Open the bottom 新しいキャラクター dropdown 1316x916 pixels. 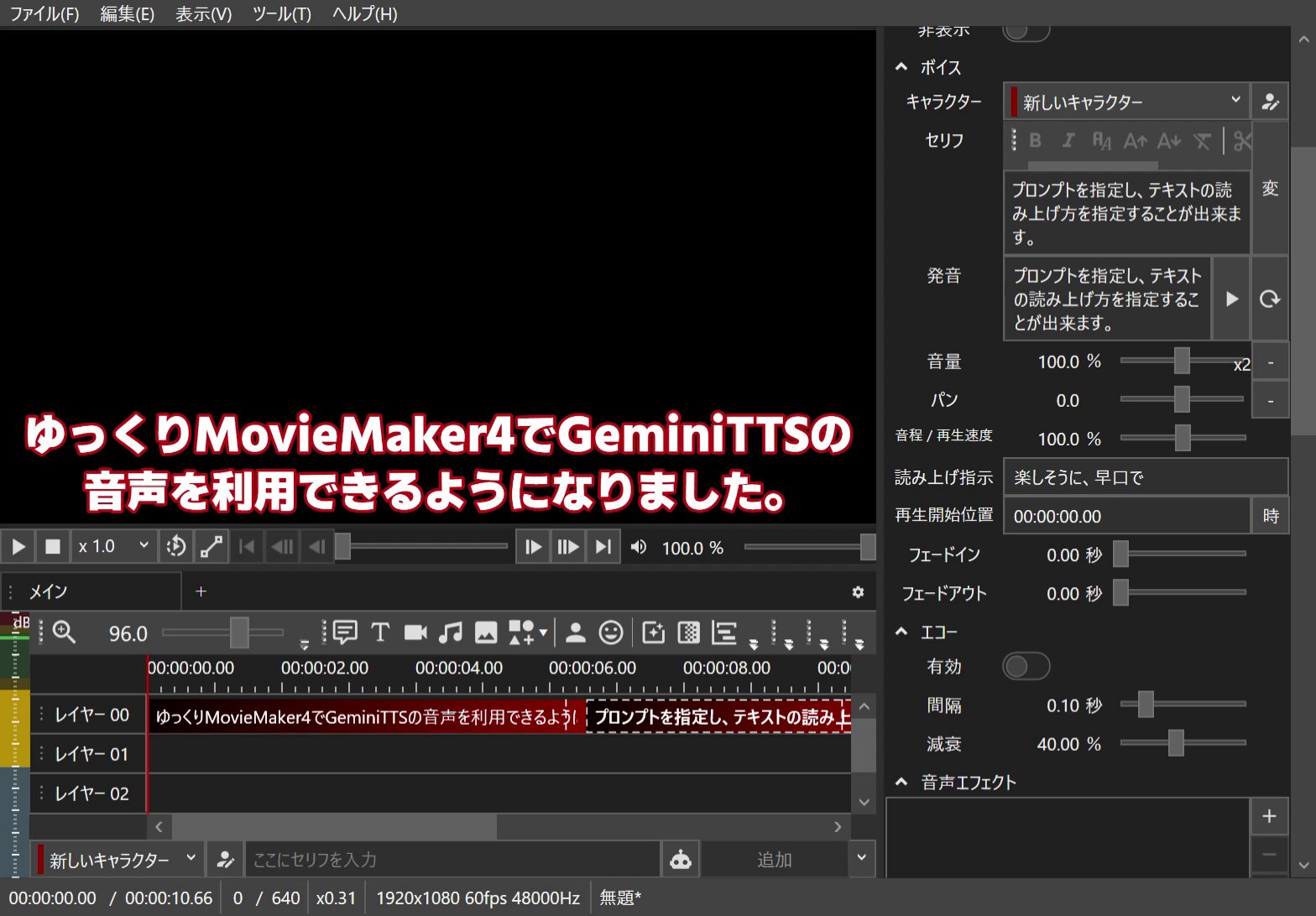tap(117, 860)
